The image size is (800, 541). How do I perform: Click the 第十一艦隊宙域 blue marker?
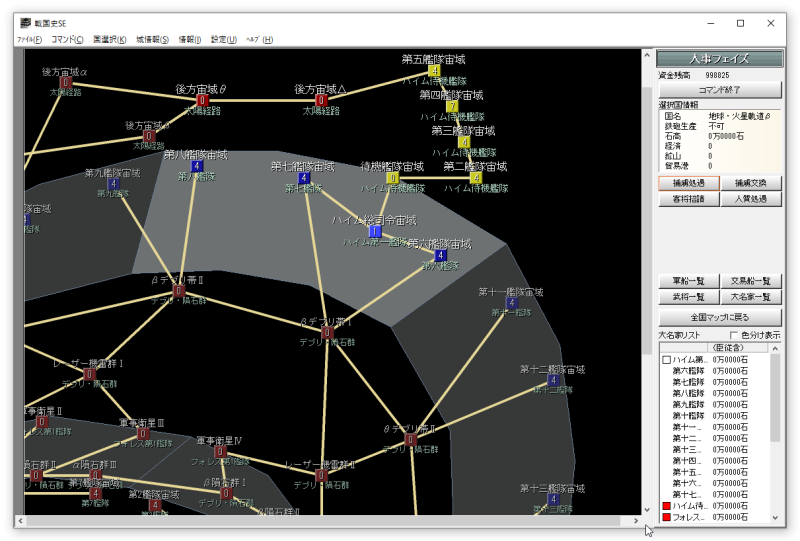click(x=512, y=303)
